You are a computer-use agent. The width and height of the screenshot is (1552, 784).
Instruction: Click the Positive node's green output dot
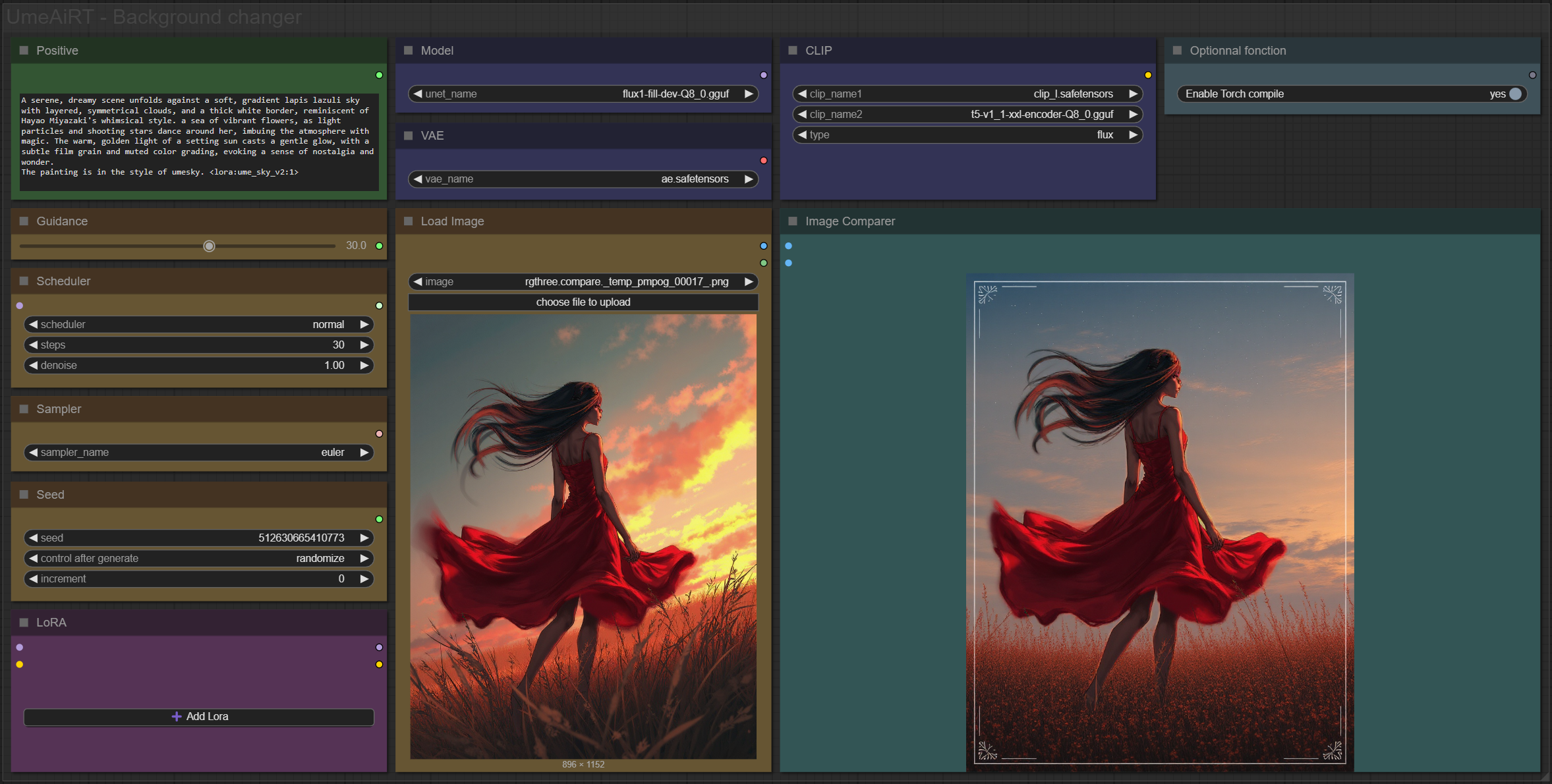[x=379, y=75]
